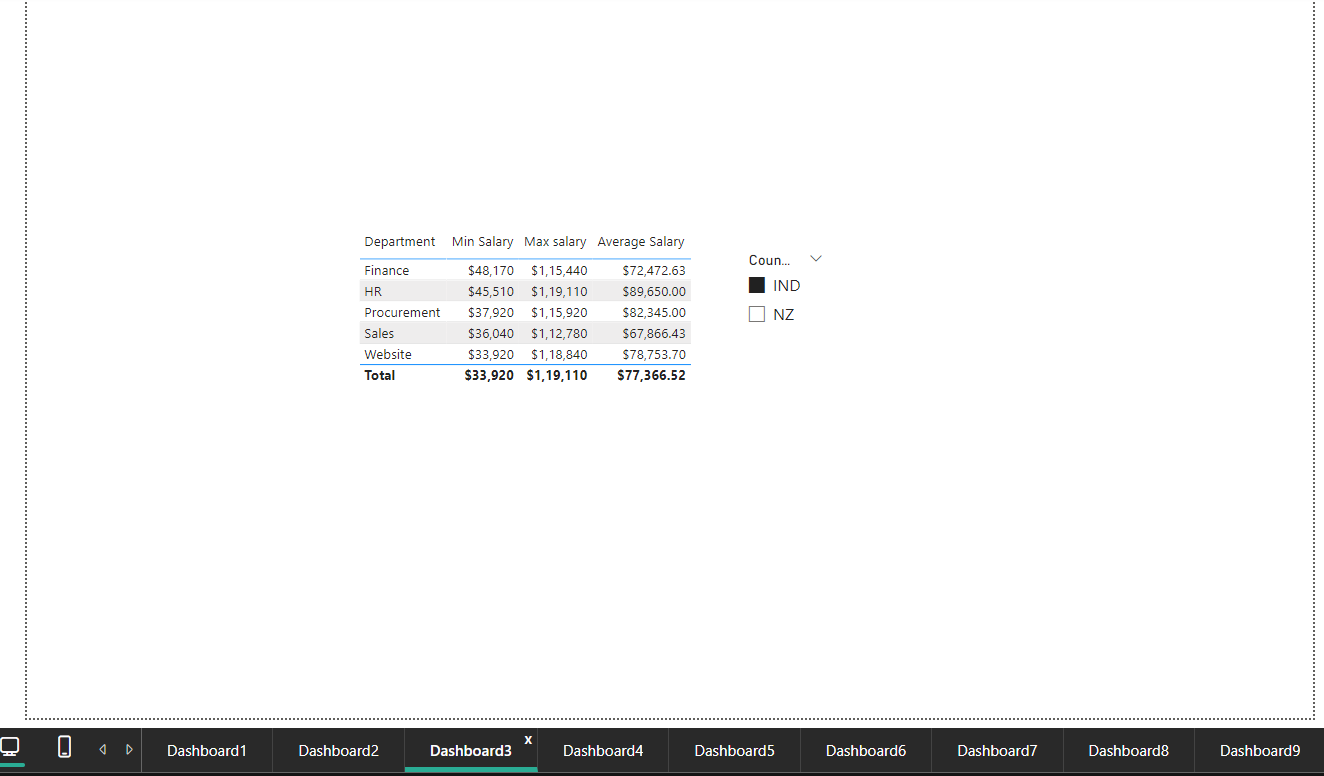
Task: Click the back navigation arrow
Action: (x=102, y=748)
